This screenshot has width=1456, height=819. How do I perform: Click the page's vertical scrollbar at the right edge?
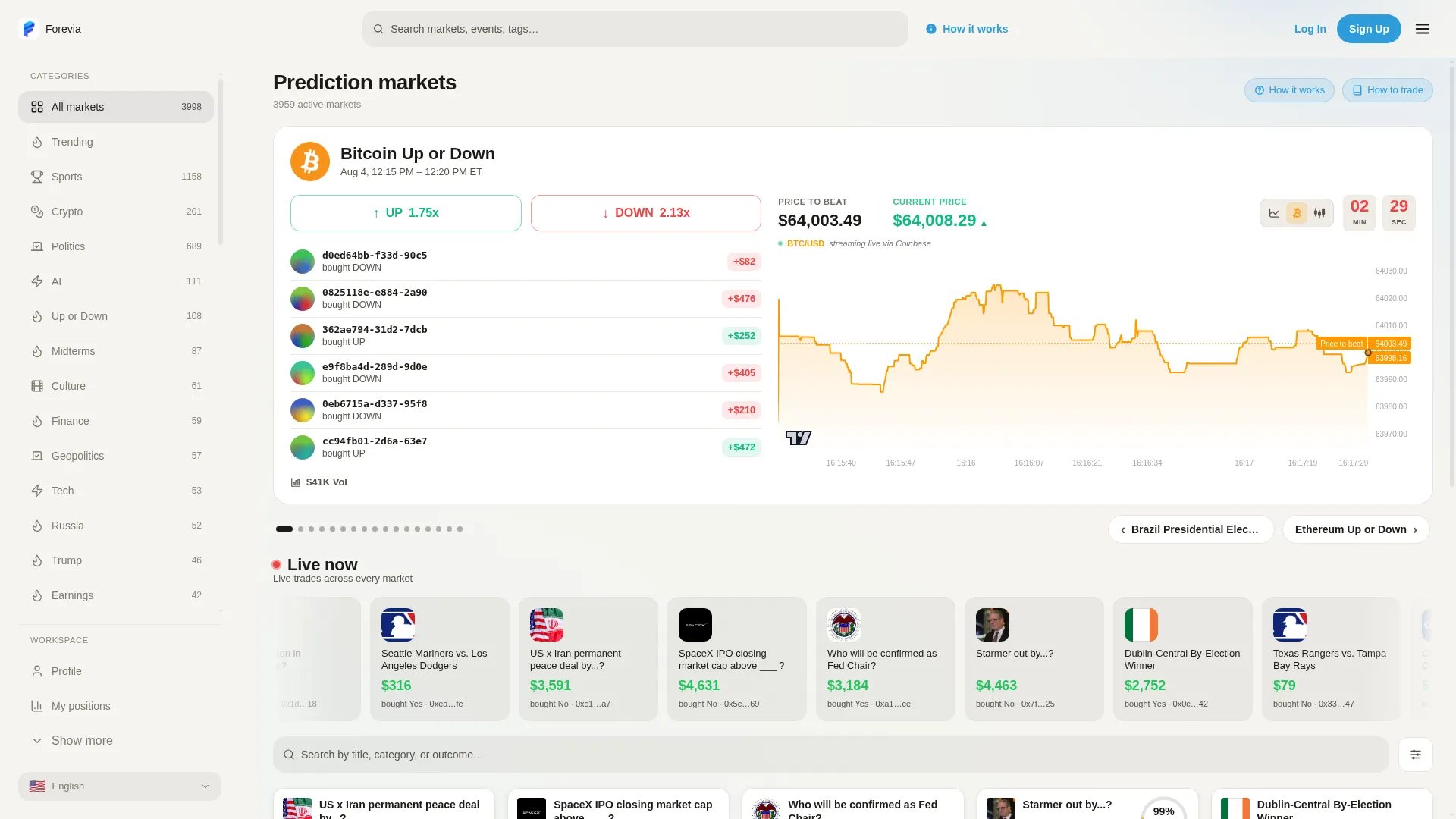1452,277
